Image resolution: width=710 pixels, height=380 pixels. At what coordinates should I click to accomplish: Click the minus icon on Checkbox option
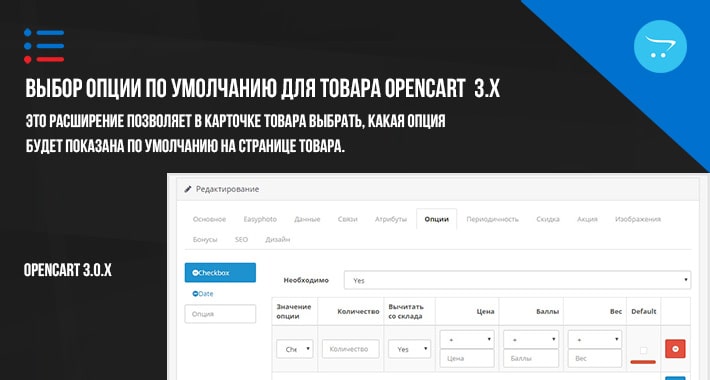click(195, 273)
